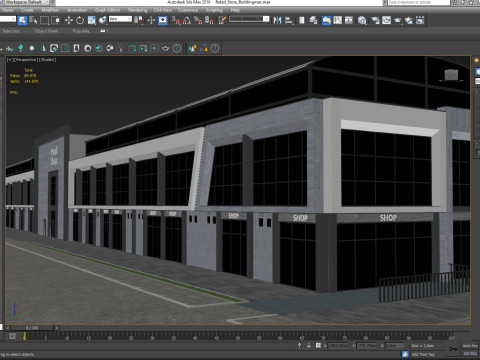Choose Rectangular Selection Region tool
Viewport: 480px width, 360px height.
pyautogui.click(x=44, y=20)
